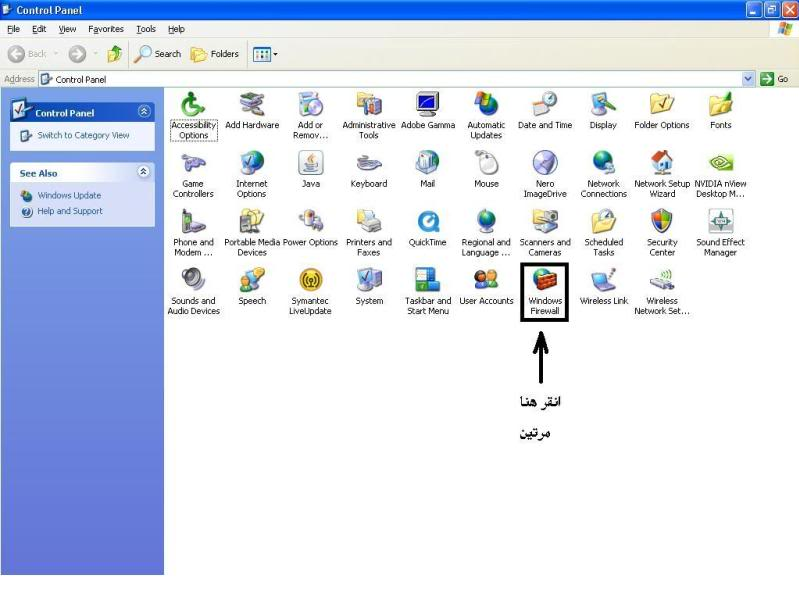Open the Favorites menu
Viewport: 799px width, 600px height.
click(106, 29)
